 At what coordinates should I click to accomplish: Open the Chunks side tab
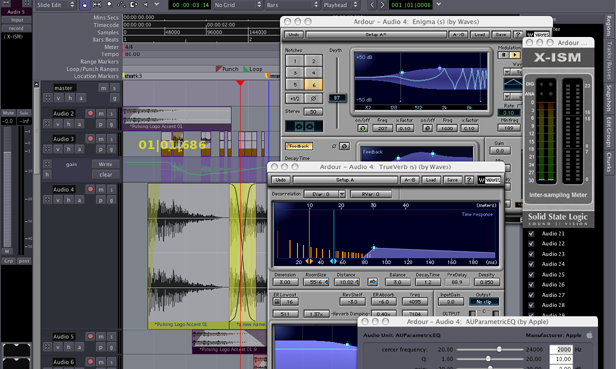point(609,162)
